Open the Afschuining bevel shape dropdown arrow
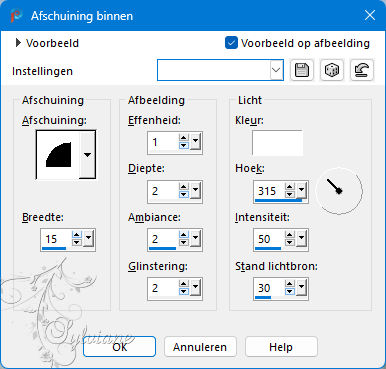386x369 pixels. pos(88,155)
